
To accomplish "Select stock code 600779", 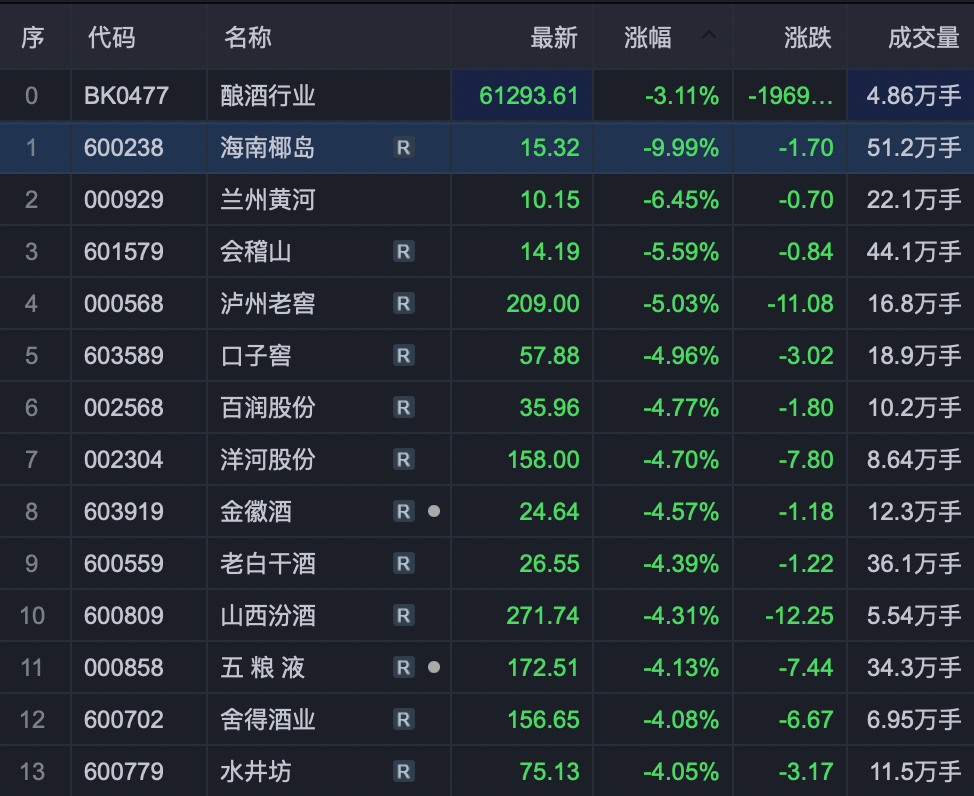I will point(124,772).
